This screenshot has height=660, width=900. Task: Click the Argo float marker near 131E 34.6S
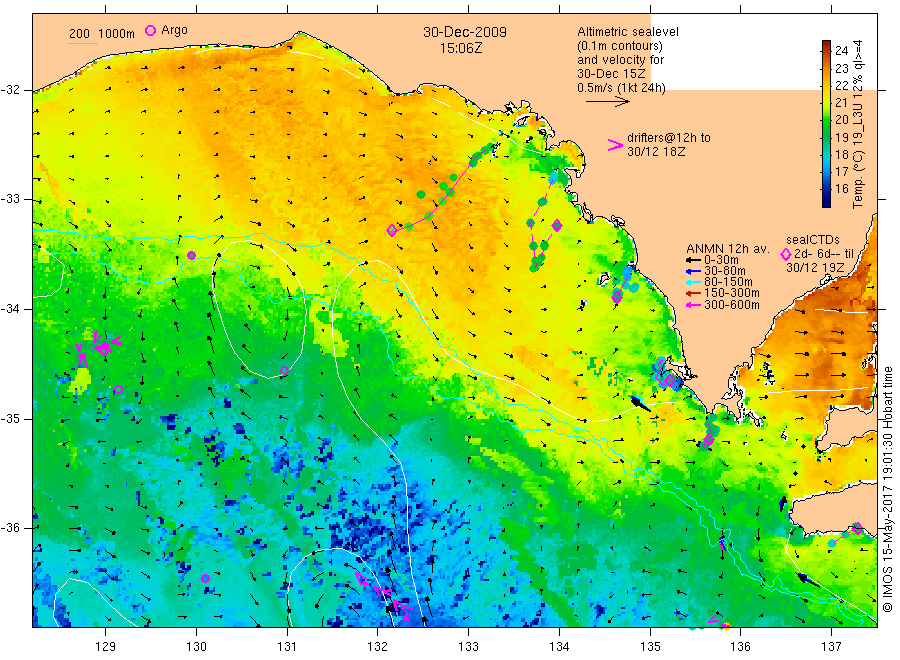coord(284,371)
